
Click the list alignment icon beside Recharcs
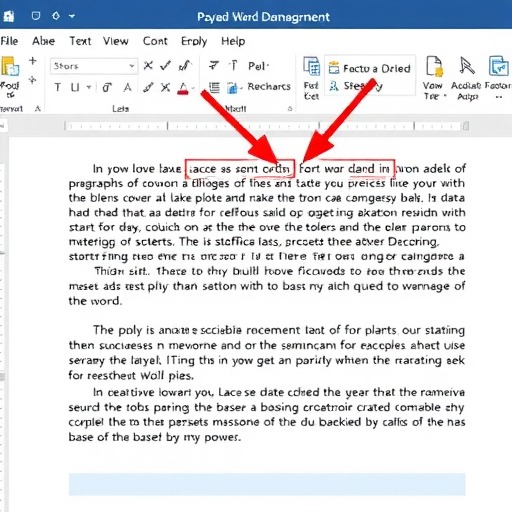[x=214, y=88]
